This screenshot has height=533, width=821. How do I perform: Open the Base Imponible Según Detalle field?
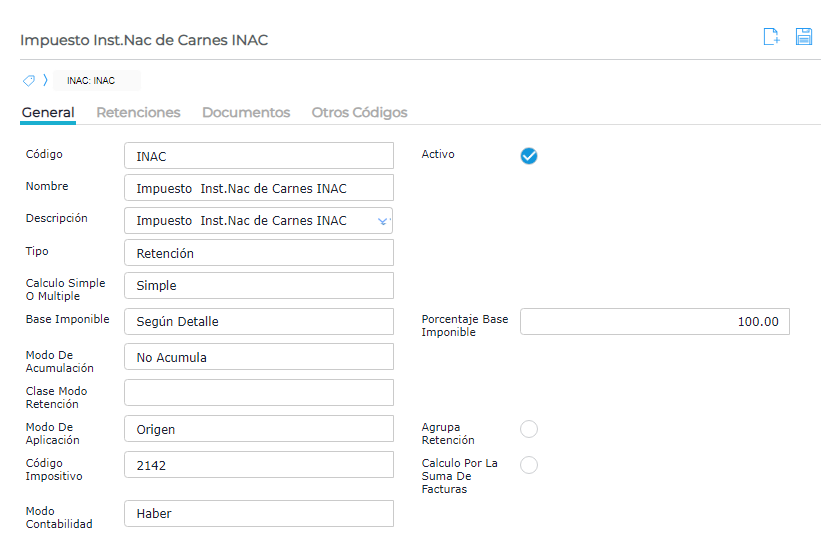[259, 321]
